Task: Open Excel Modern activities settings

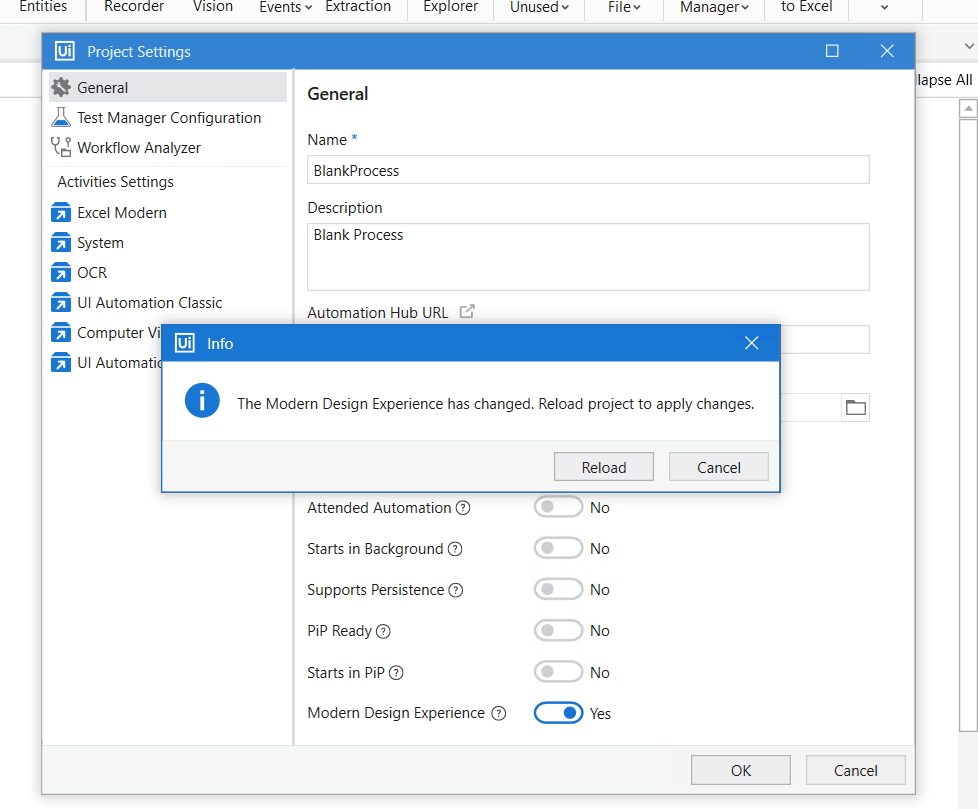Action: [x=168, y=213]
